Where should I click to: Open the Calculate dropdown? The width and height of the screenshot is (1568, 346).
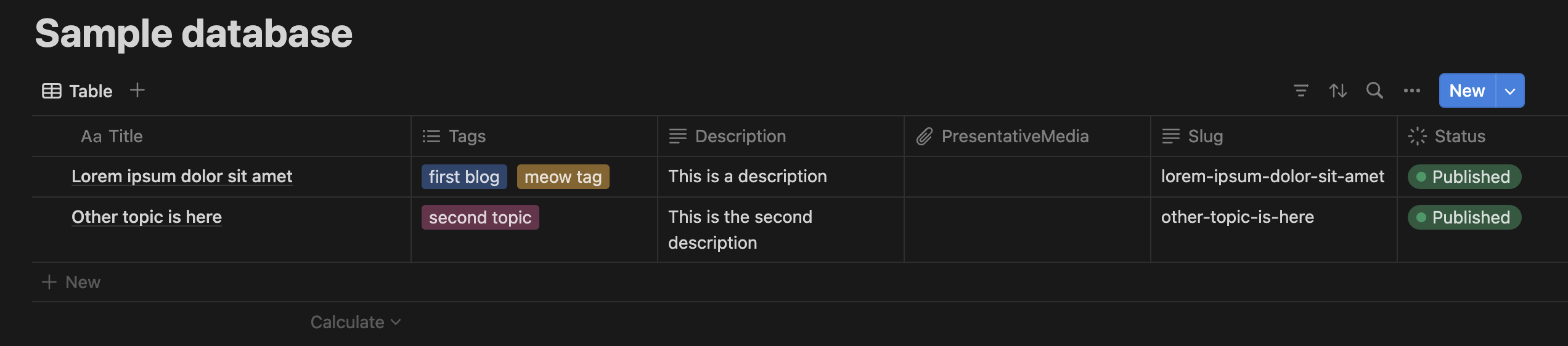point(356,322)
